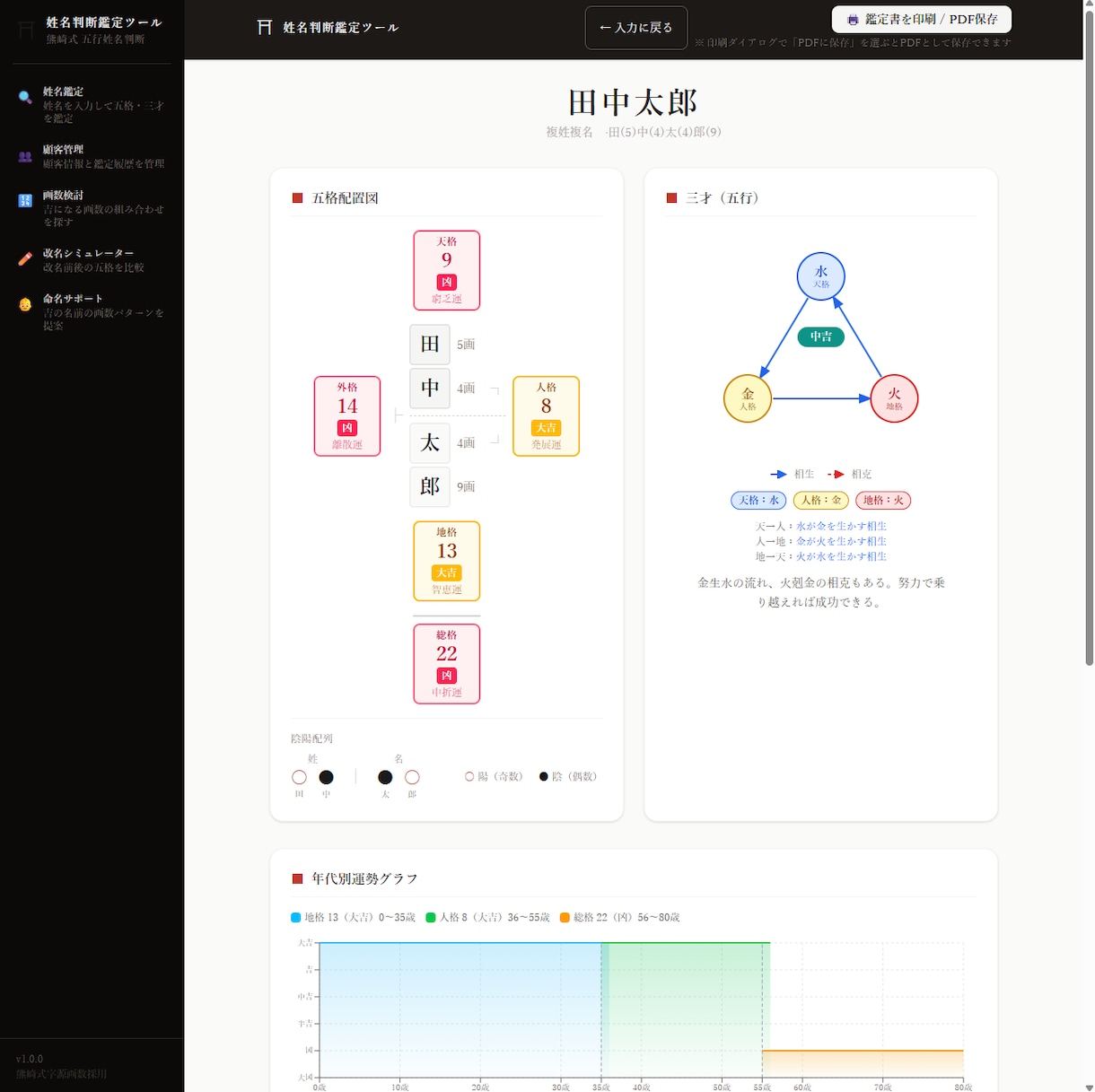Click the 人格：金 chip
The height and width of the screenshot is (1092, 1095).
click(x=821, y=501)
